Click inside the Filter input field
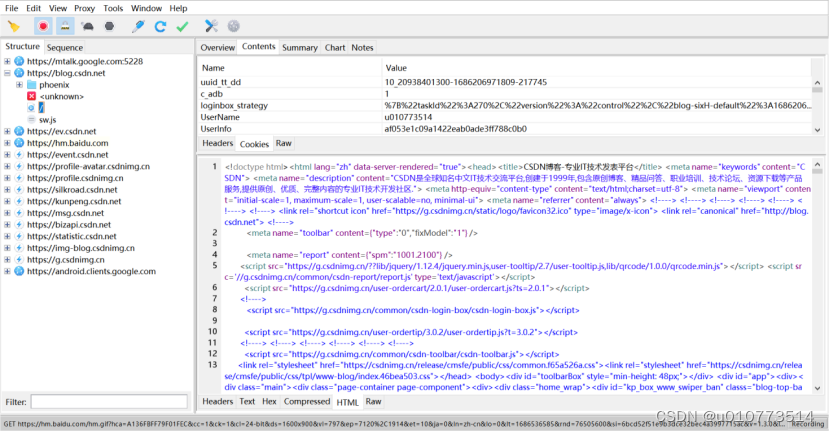This screenshot has width=830, height=432. point(109,402)
